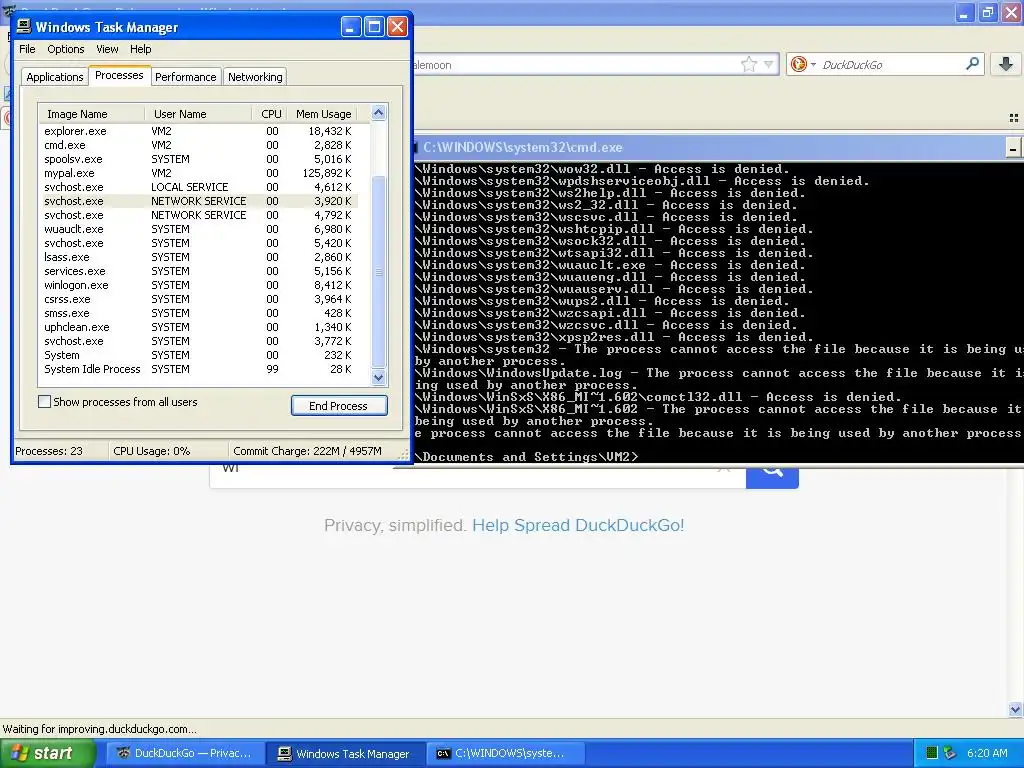This screenshot has width=1024, height=768.
Task: Select svchost.exe row using 5,420 K
Action: coord(199,243)
